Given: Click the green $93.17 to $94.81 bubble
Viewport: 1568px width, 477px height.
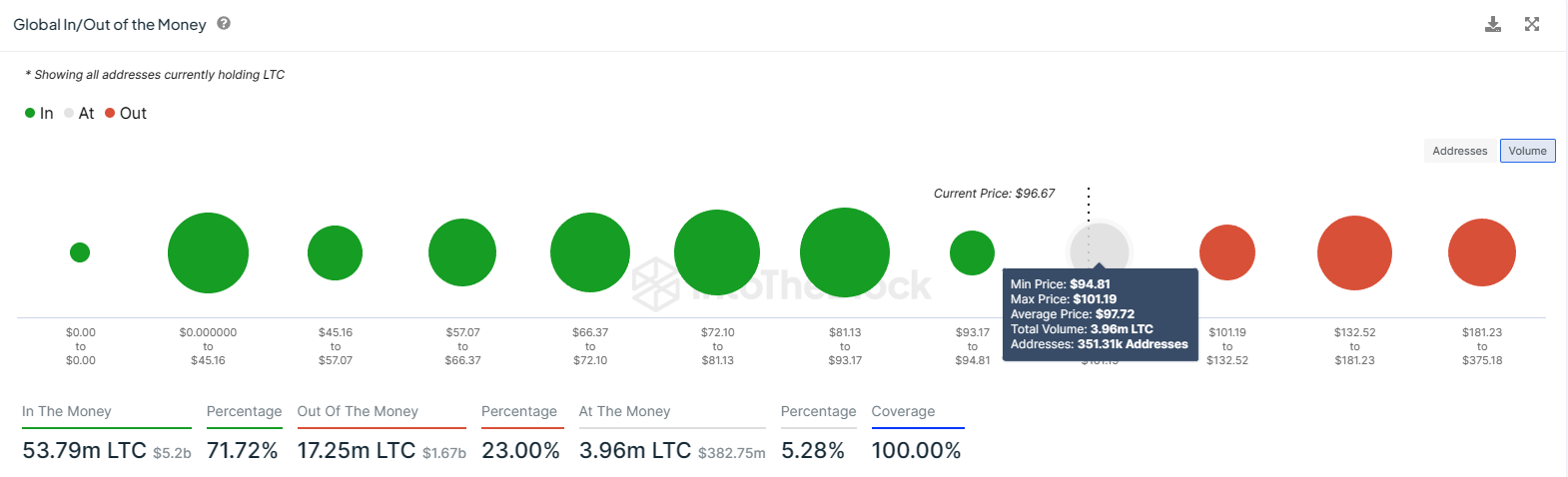Looking at the screenshot, I should [972, 252].
